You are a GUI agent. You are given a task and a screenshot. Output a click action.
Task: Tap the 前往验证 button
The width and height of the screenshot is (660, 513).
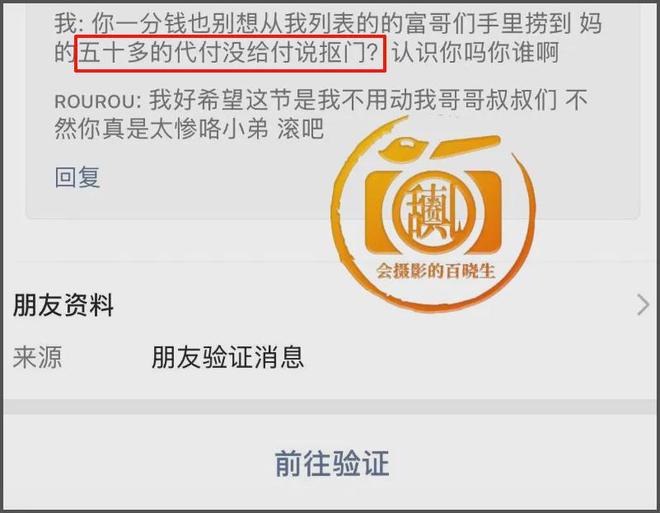click(x=332, y=463)
